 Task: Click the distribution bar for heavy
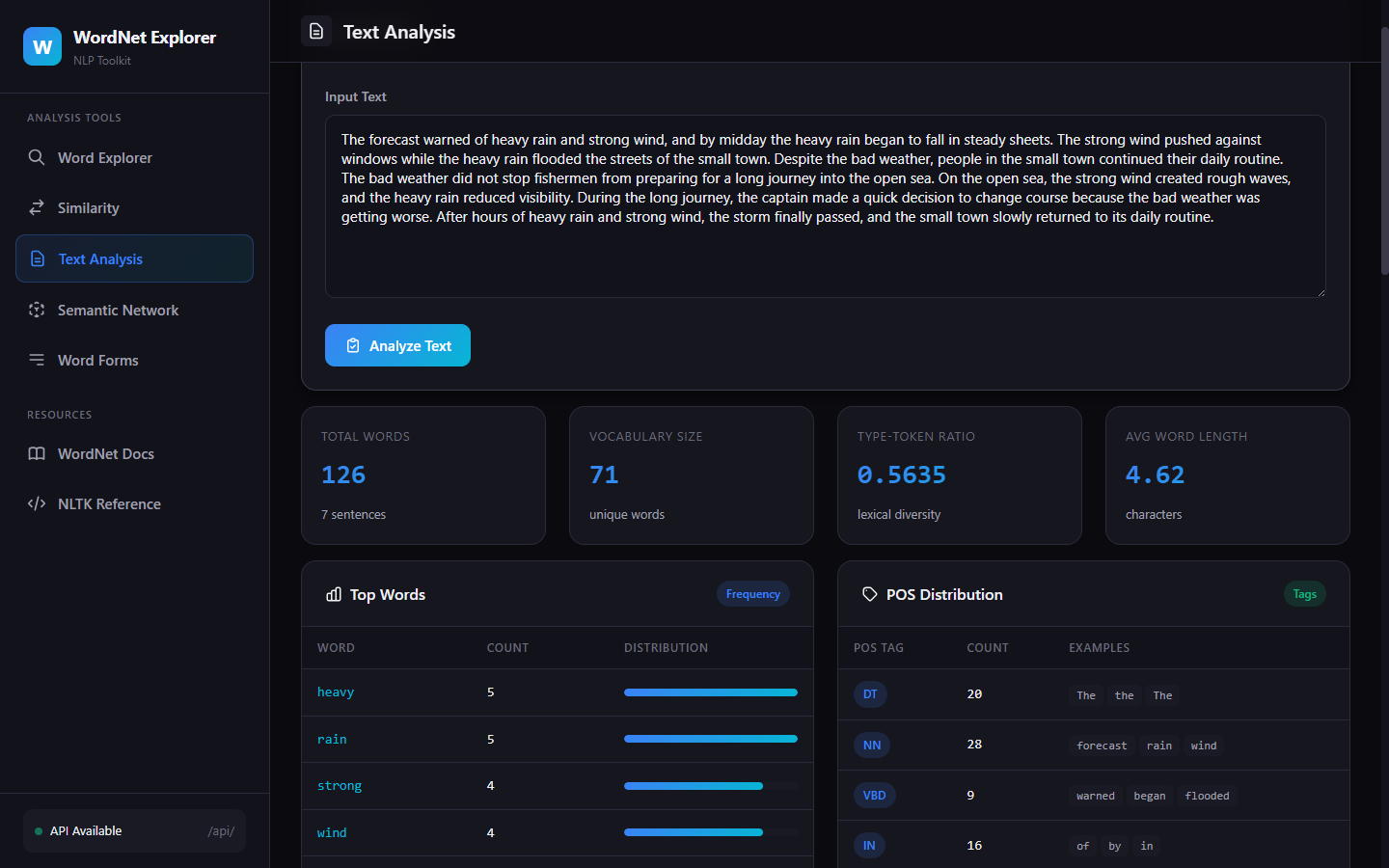coord(711,692)
